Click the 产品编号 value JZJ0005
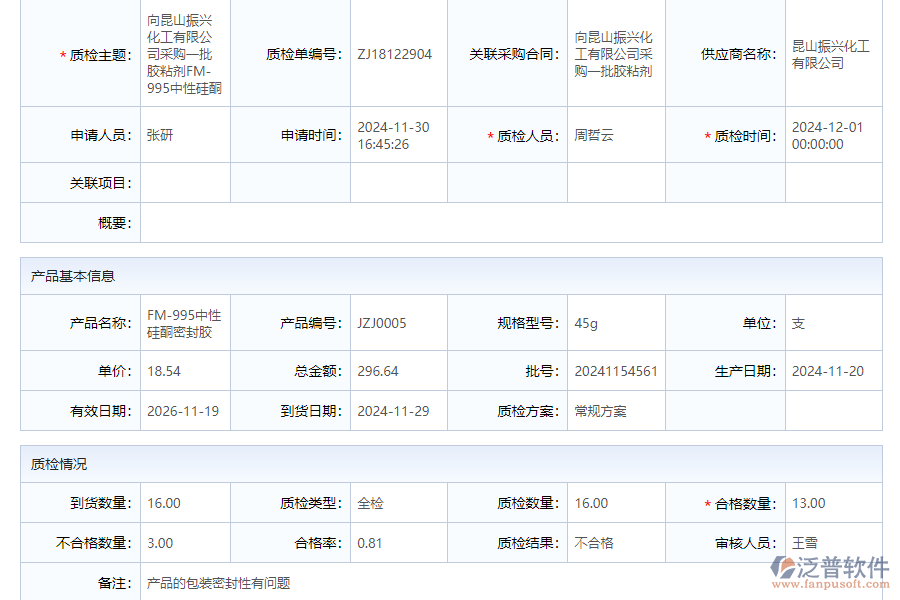Screen dimensions: 900x600 click(382, 323)
